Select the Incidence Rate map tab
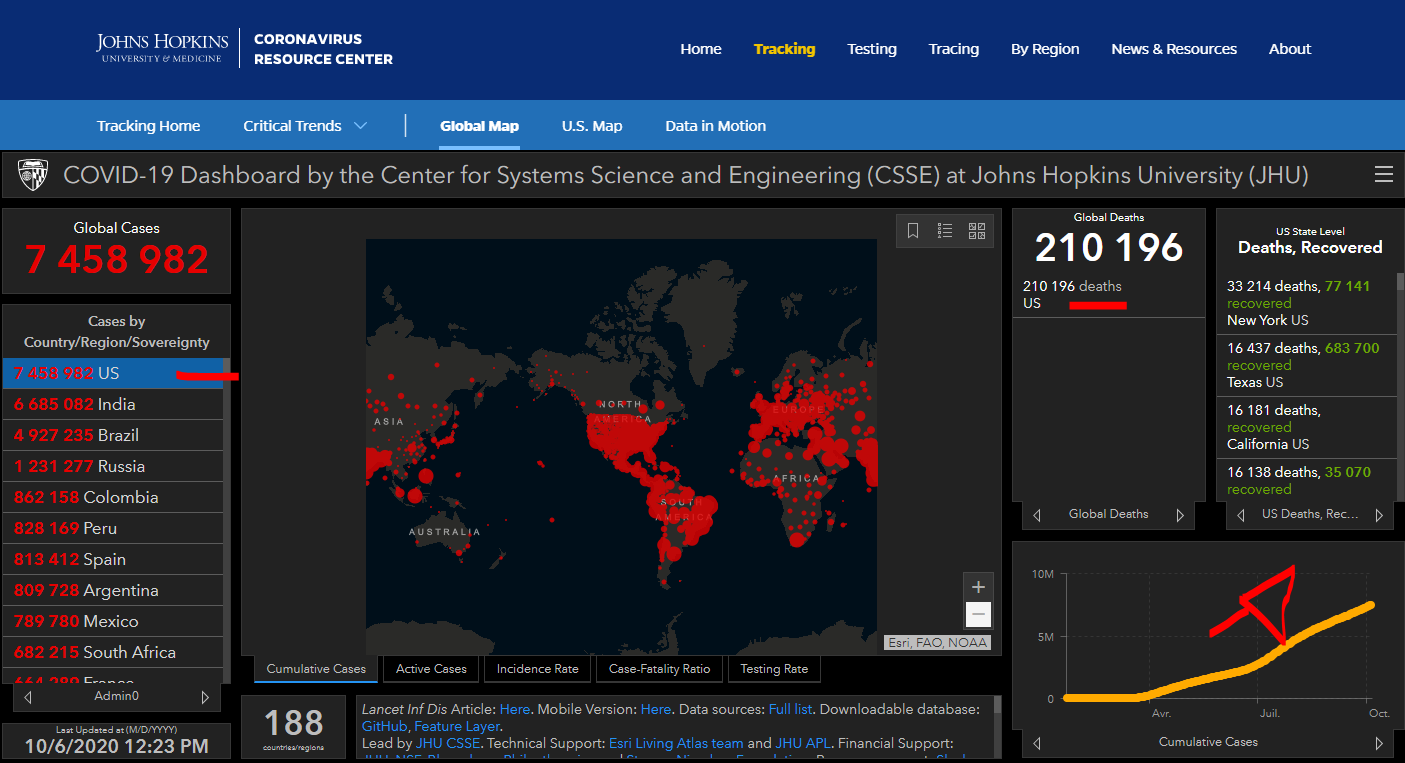This screenshot has height=763, width=1405. (538, 669)
